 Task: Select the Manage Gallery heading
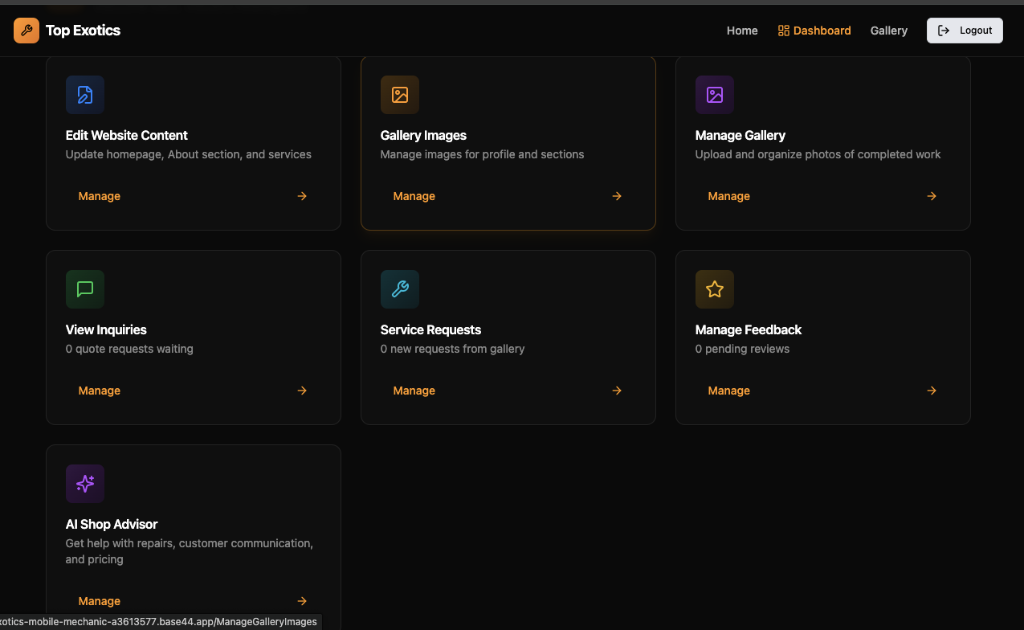click(740, 135)
